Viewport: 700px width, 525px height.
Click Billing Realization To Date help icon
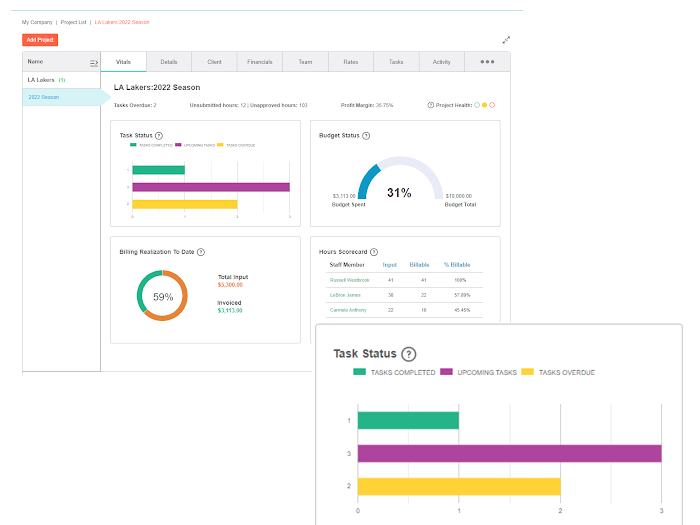click(x=201, y=252)
